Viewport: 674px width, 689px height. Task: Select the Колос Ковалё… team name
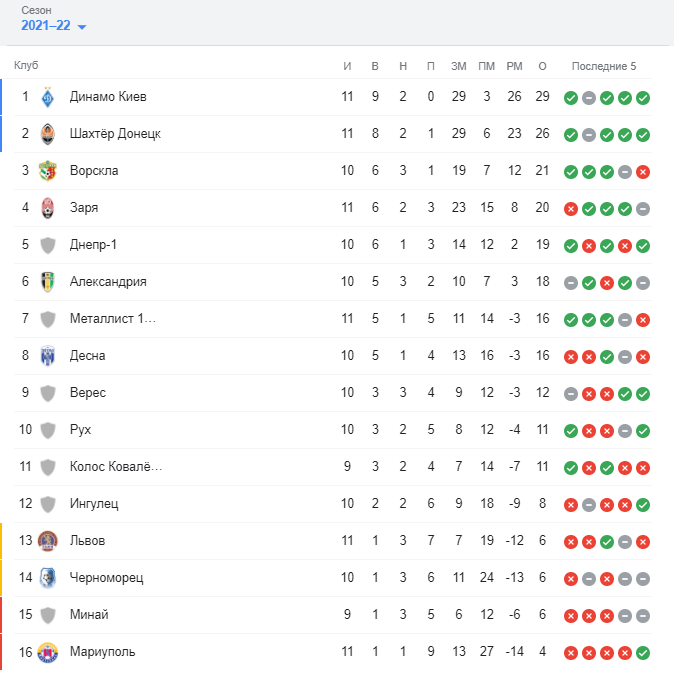tap(116, 467)
